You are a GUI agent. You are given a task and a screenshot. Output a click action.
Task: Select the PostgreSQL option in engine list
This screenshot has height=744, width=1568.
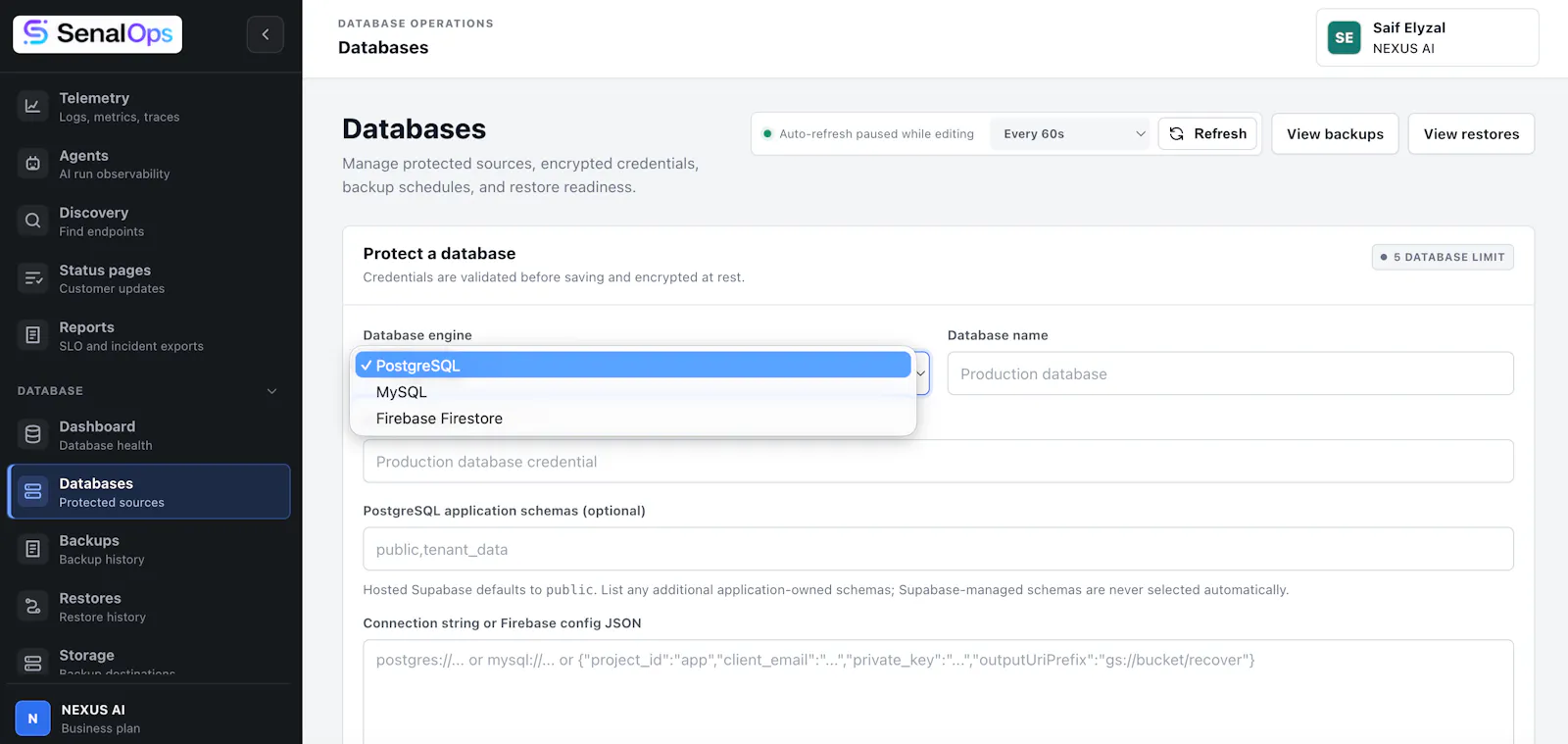pos(633,365)
